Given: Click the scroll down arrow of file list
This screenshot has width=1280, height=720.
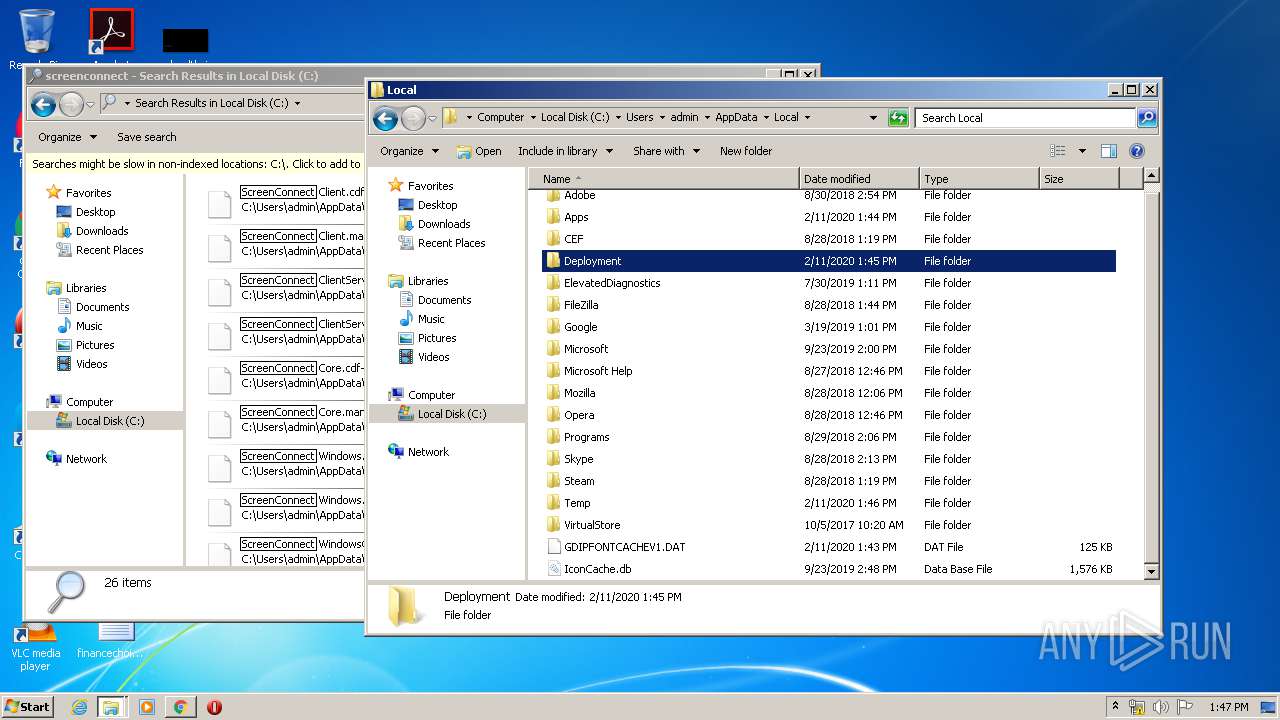Looking at the screenshot, I should tap(1151, 571).
